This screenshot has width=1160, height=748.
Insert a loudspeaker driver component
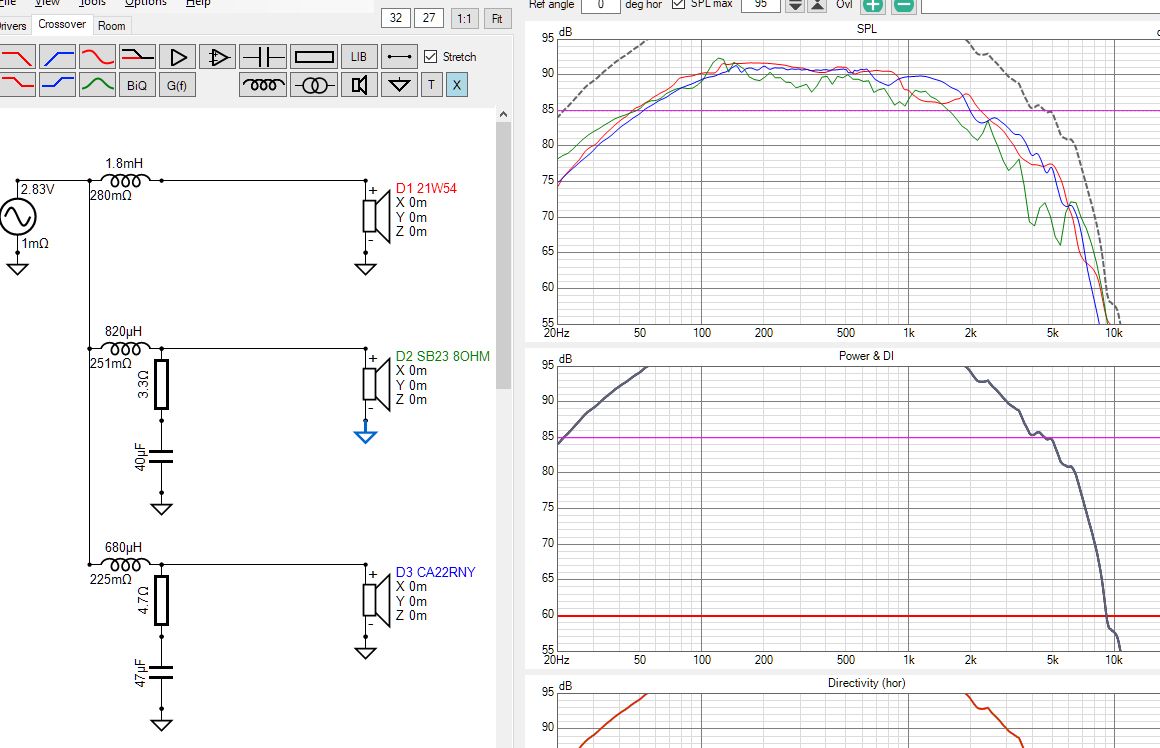coord(359,85)
